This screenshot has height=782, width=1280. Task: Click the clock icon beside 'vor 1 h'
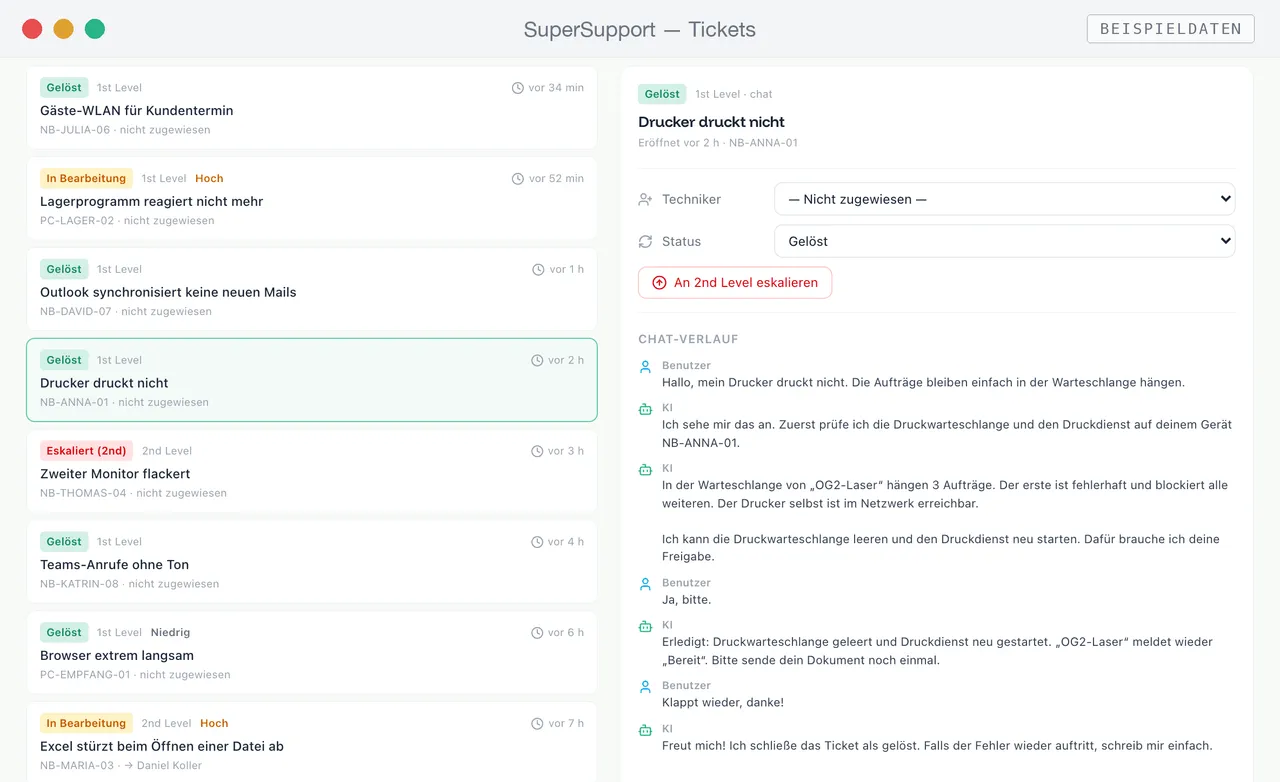[x=537, y=270]
